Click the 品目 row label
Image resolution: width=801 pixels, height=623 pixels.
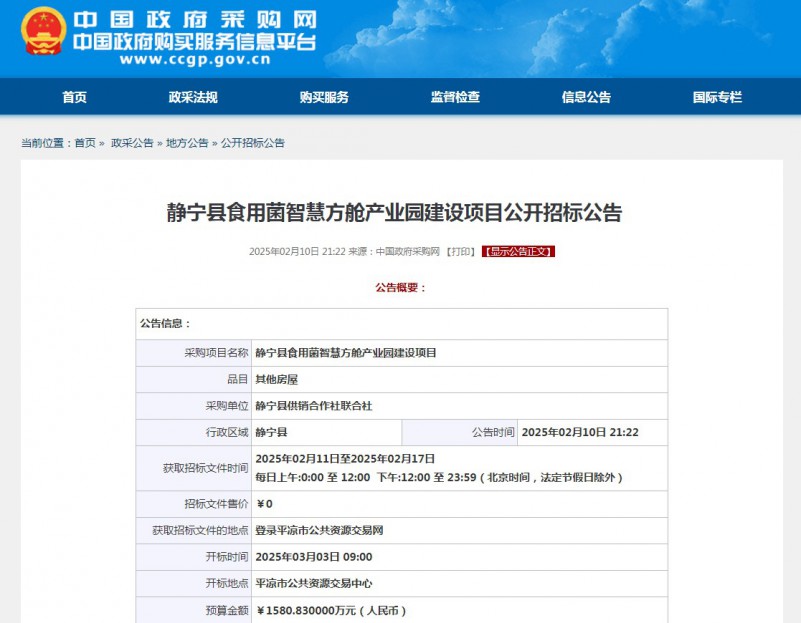tap(238, 379)
